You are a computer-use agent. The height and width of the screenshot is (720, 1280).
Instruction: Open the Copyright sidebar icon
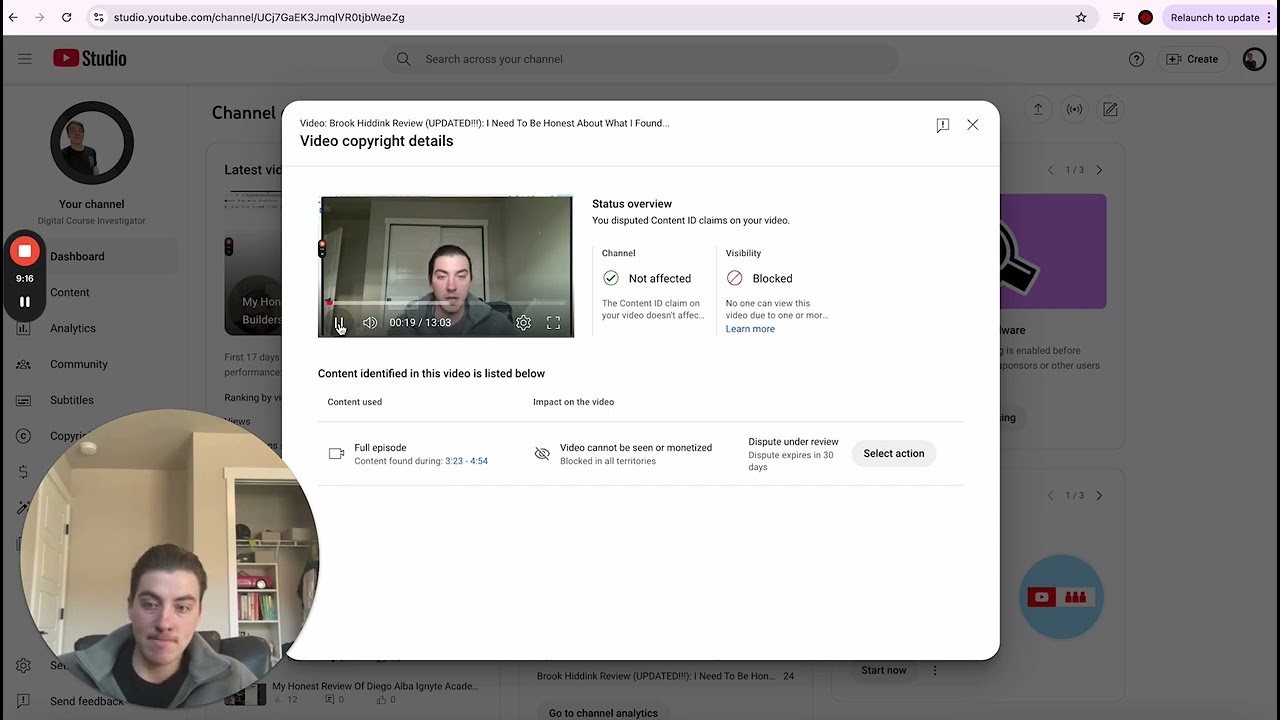(x=24, y=436)
